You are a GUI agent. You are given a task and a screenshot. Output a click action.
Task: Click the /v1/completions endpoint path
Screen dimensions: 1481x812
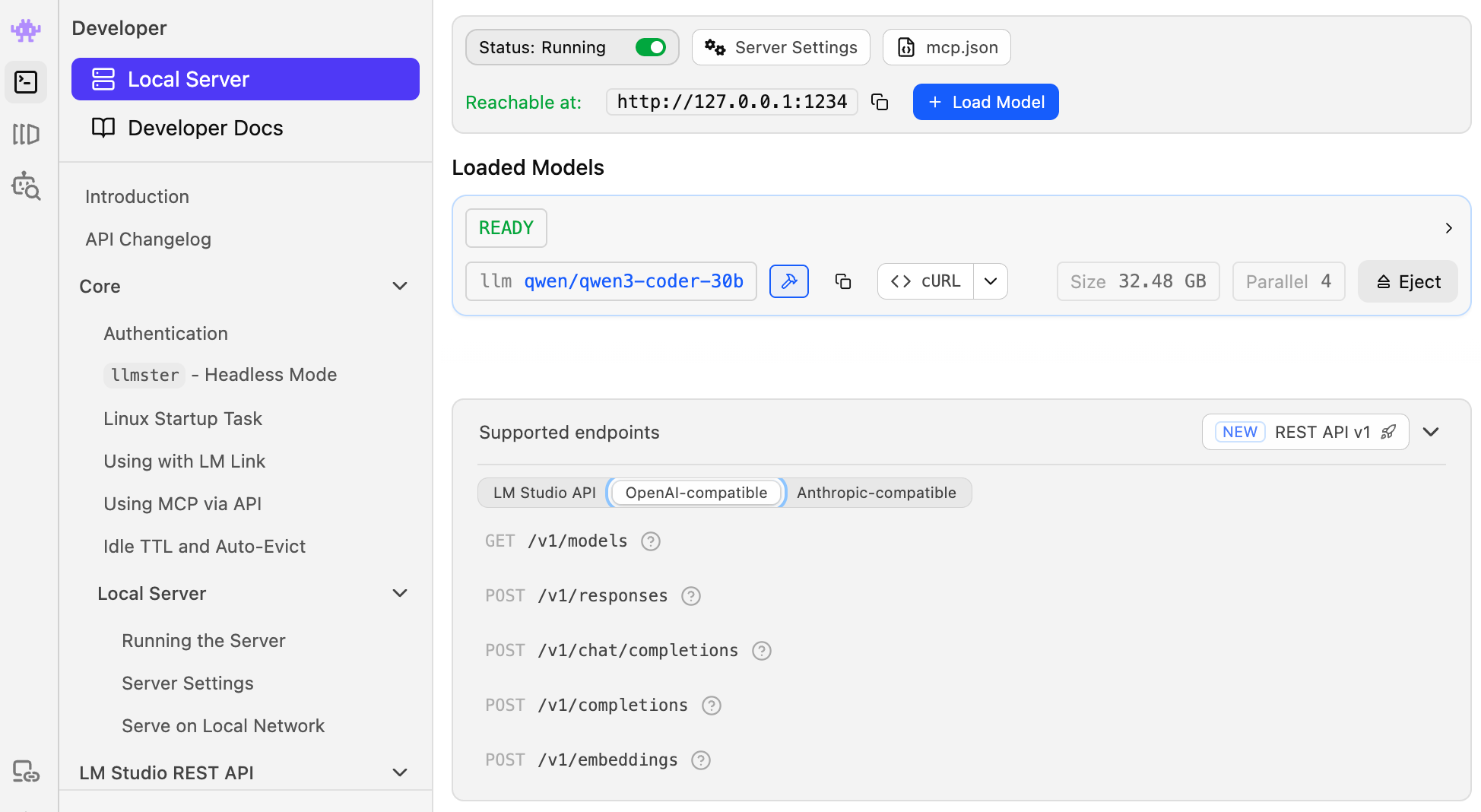coord(613,706)
